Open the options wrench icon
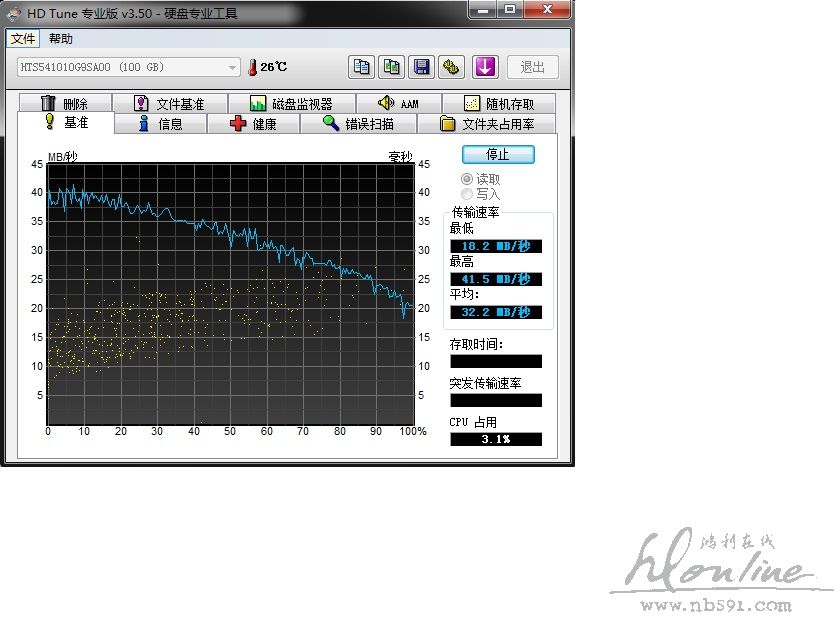The image size is (840, 630). coord(452,67)
